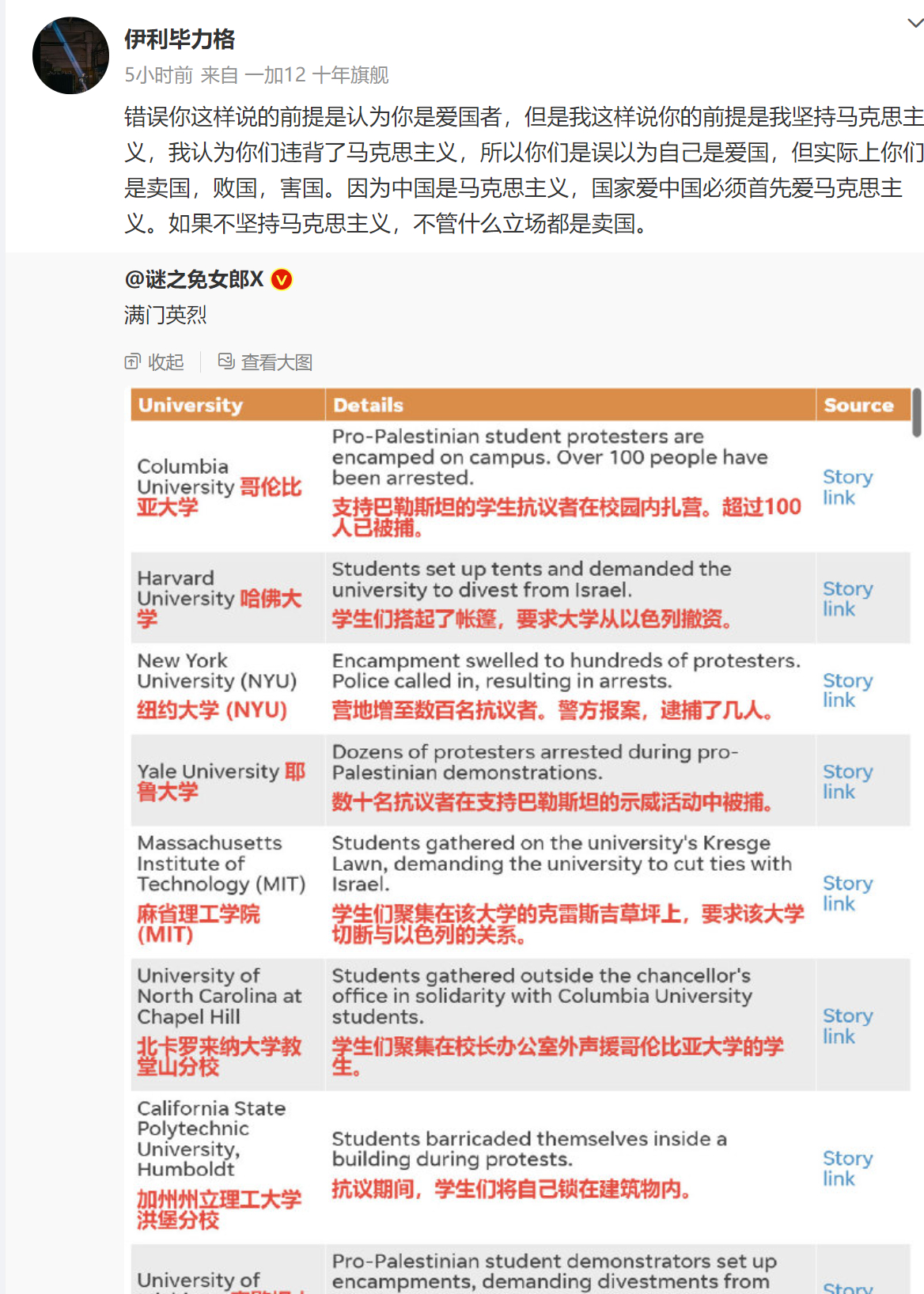Open Story link in MIT row
Image resolution: width=924 pixels, height=1294 pixels.
847,893
